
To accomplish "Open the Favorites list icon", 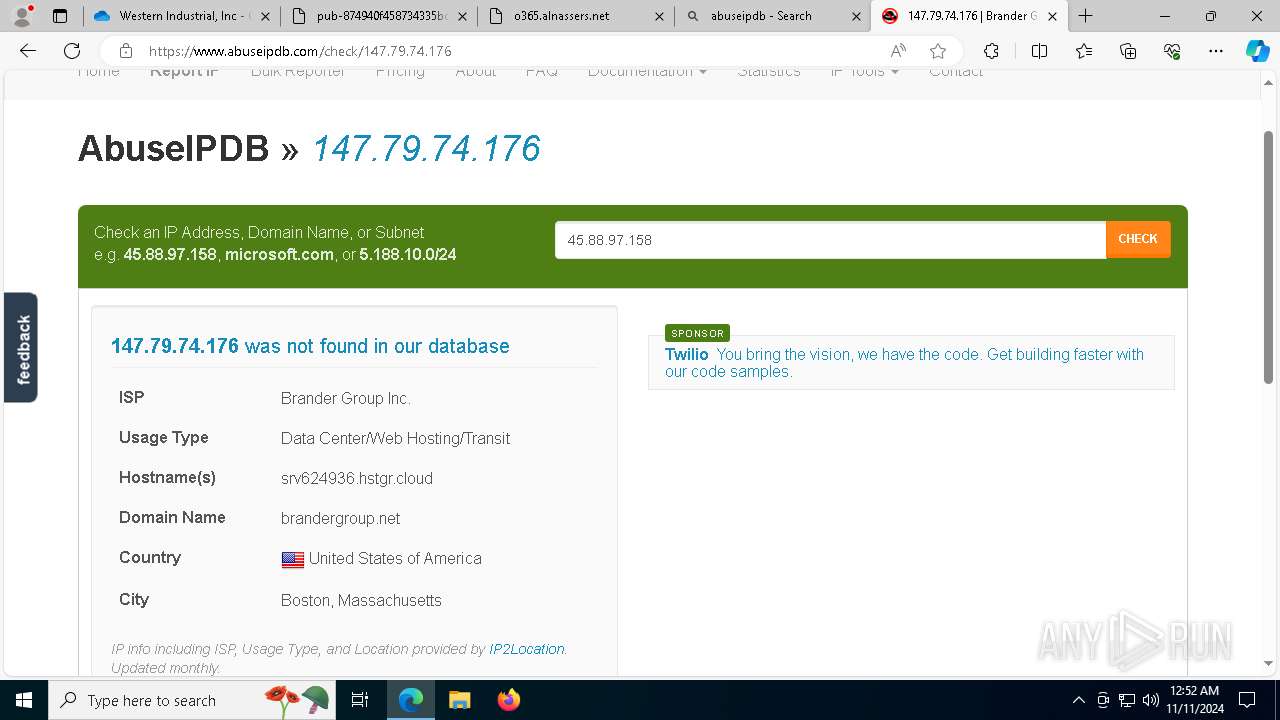I will click(x=1084, y=51).
